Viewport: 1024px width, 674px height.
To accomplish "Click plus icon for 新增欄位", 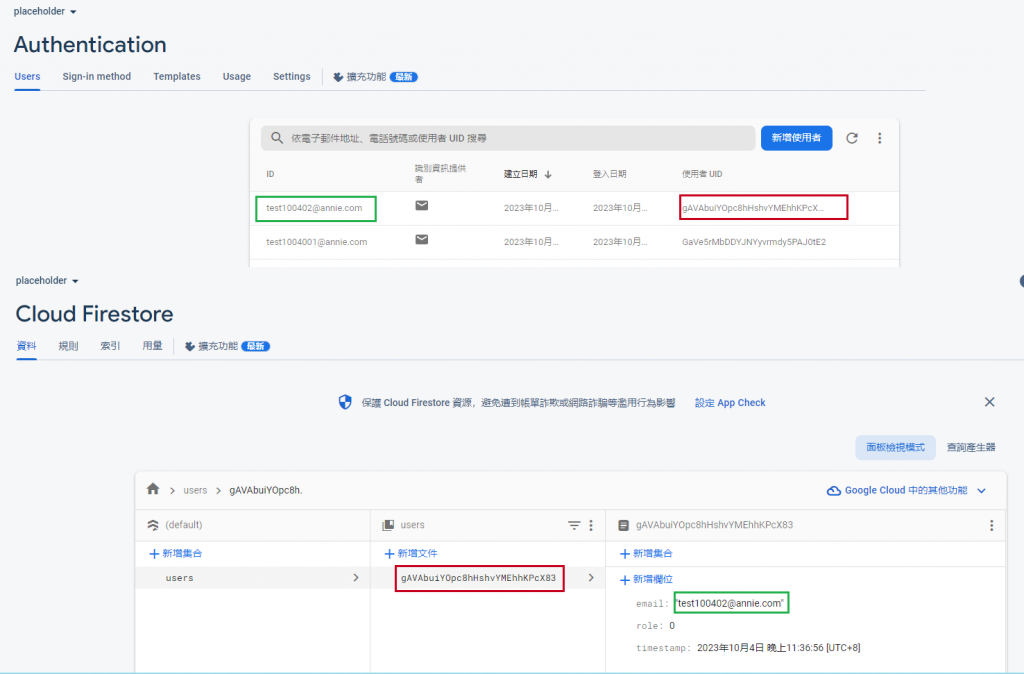I will tap(625, 580).
